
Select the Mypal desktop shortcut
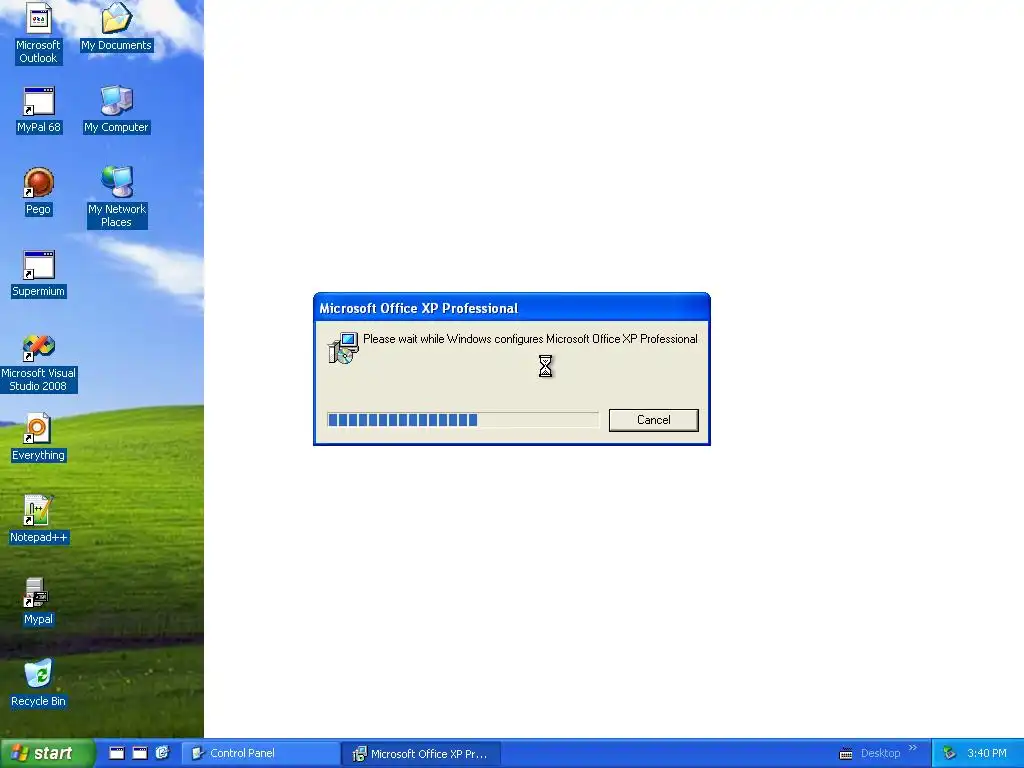coord(38,601)
